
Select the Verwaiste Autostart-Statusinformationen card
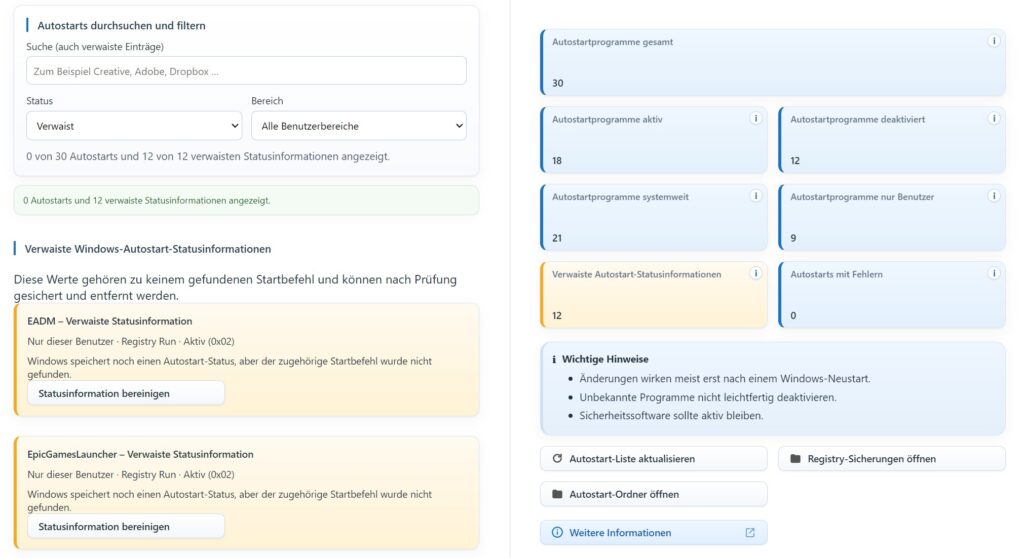point(654,295)
